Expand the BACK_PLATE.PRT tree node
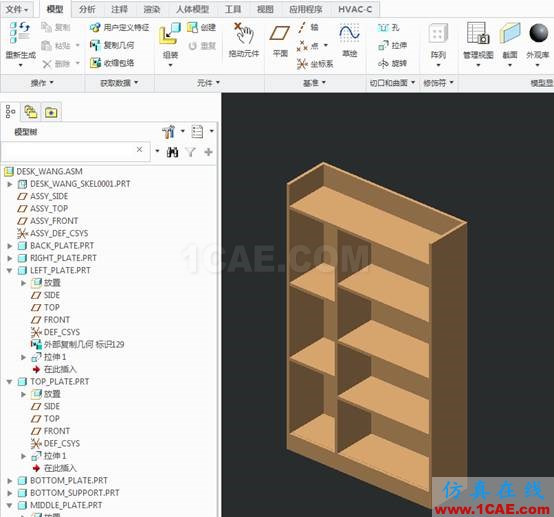The width and height of the screenshot is (554, 517). (10, 246)
